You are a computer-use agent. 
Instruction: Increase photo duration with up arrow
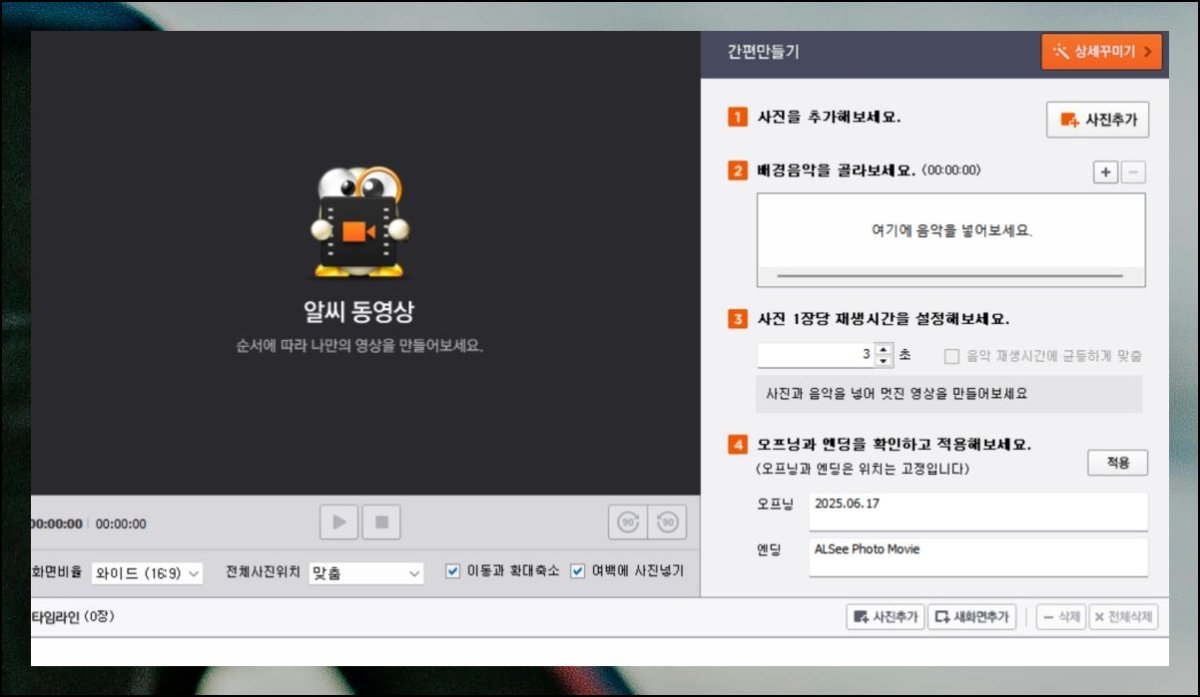[x=883, y=349]
